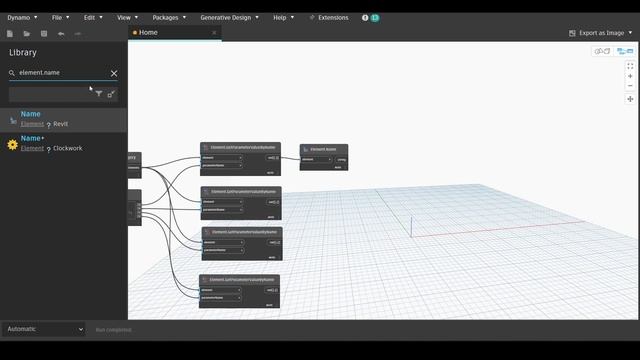The image size is (640, 360).
Task: Click the Export as Image icon
Action: (572, 33)
